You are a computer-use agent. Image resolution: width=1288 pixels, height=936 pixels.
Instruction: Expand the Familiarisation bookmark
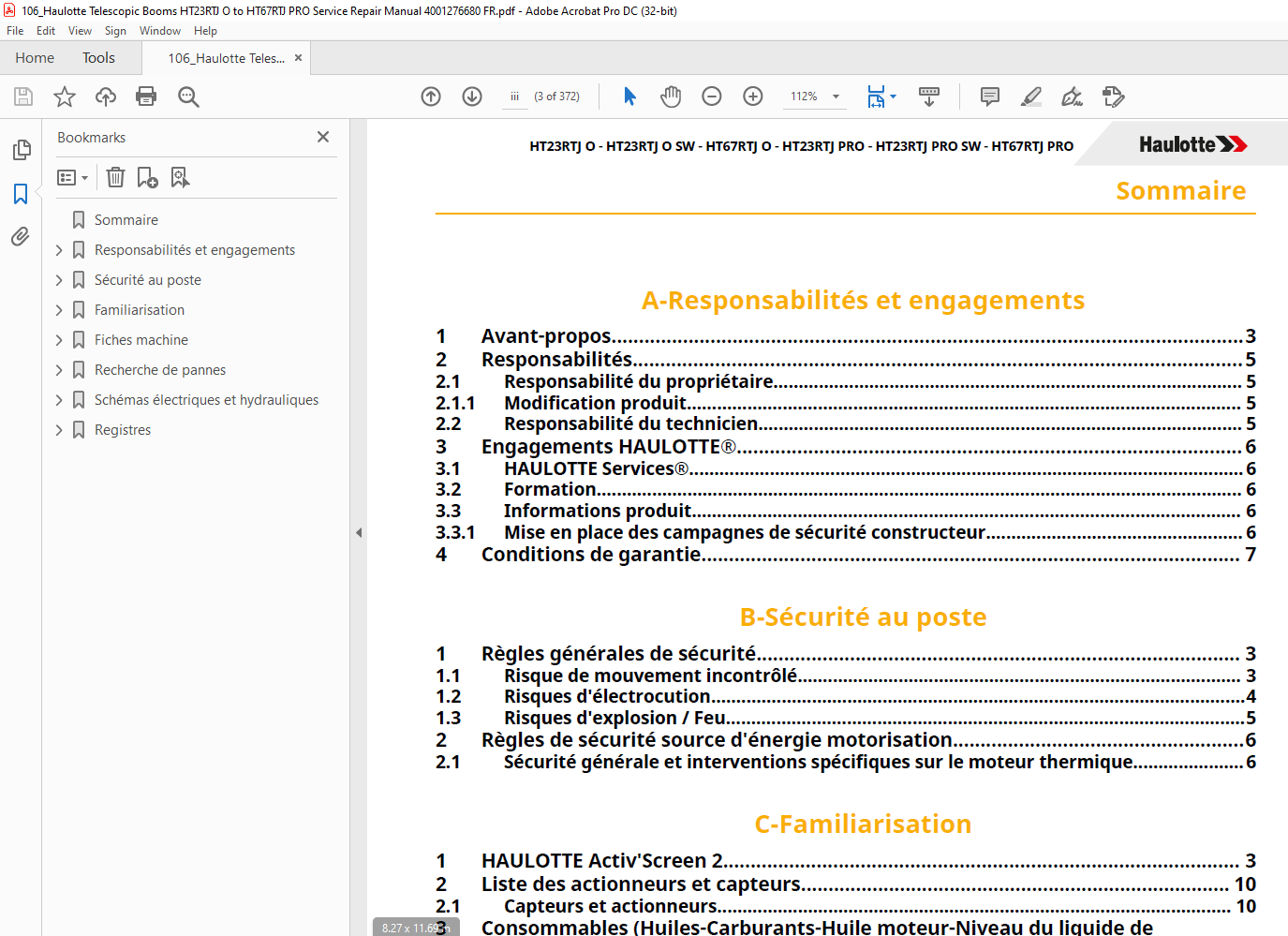coord(59,310)
